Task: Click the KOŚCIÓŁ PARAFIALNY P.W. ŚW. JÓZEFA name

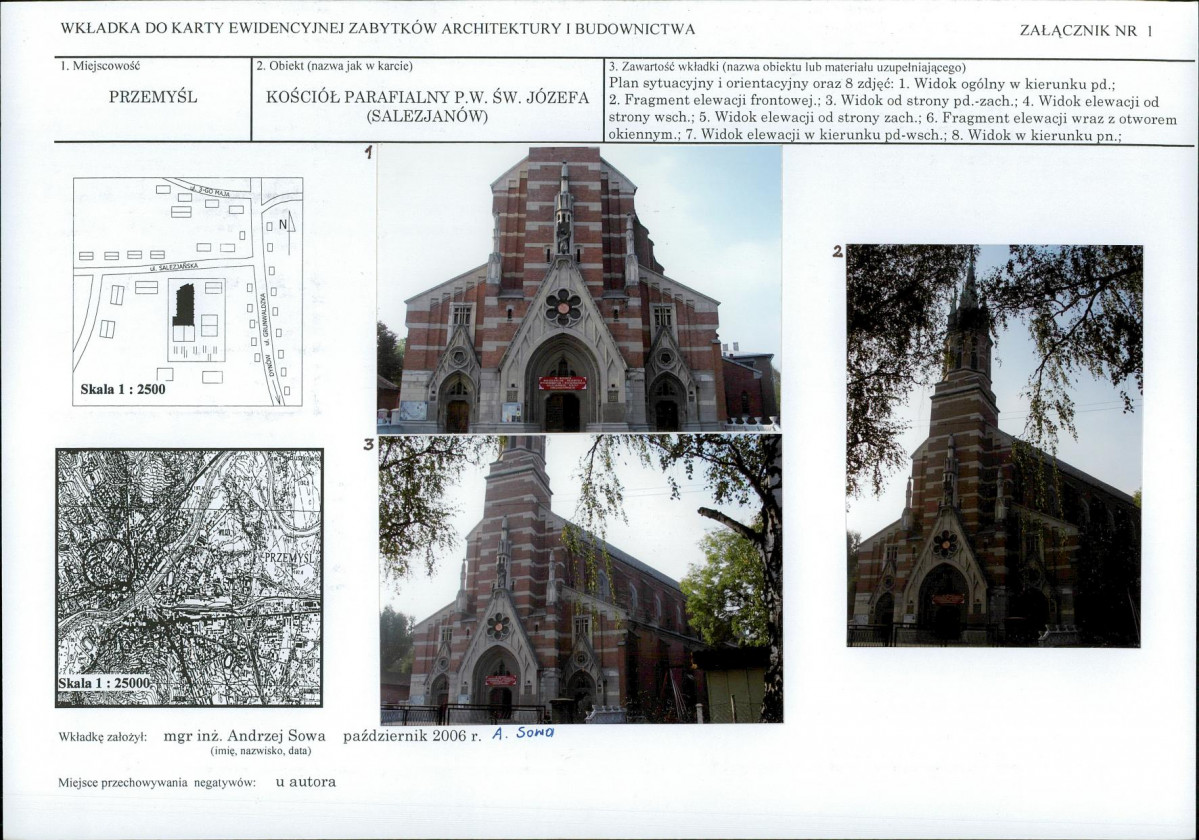Action: (427, 97)
